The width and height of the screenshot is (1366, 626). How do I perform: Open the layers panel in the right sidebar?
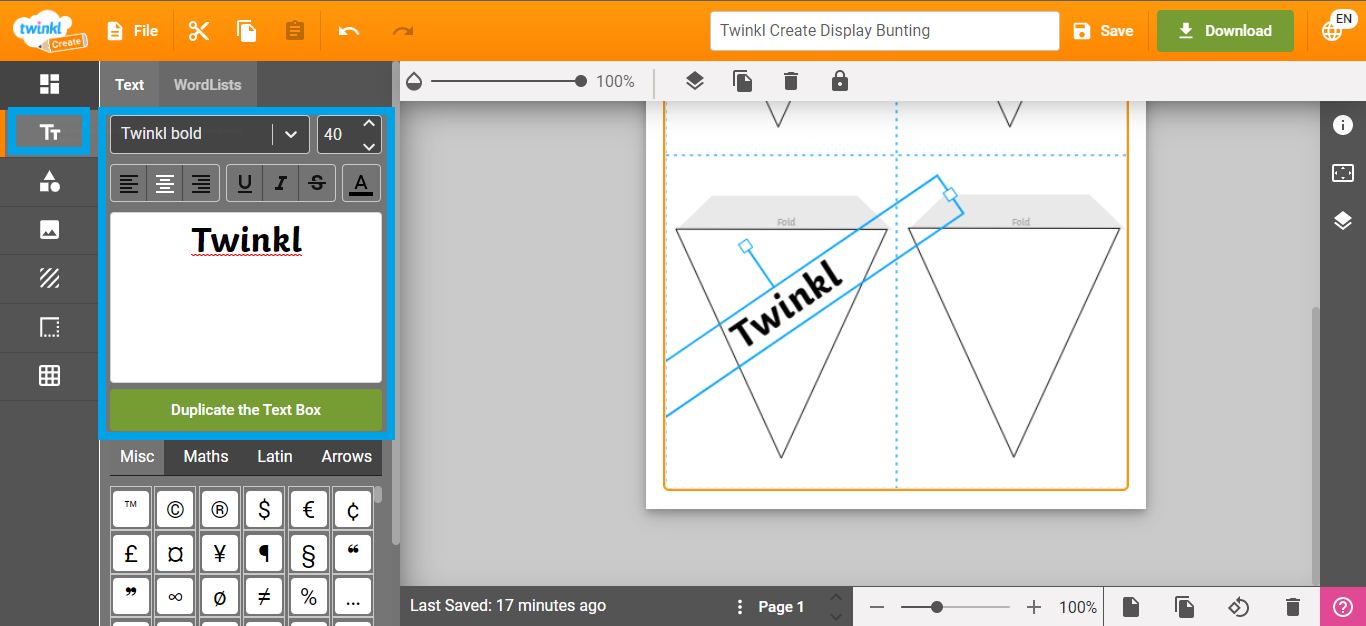pyautogui.click(x=1343, y=221)
